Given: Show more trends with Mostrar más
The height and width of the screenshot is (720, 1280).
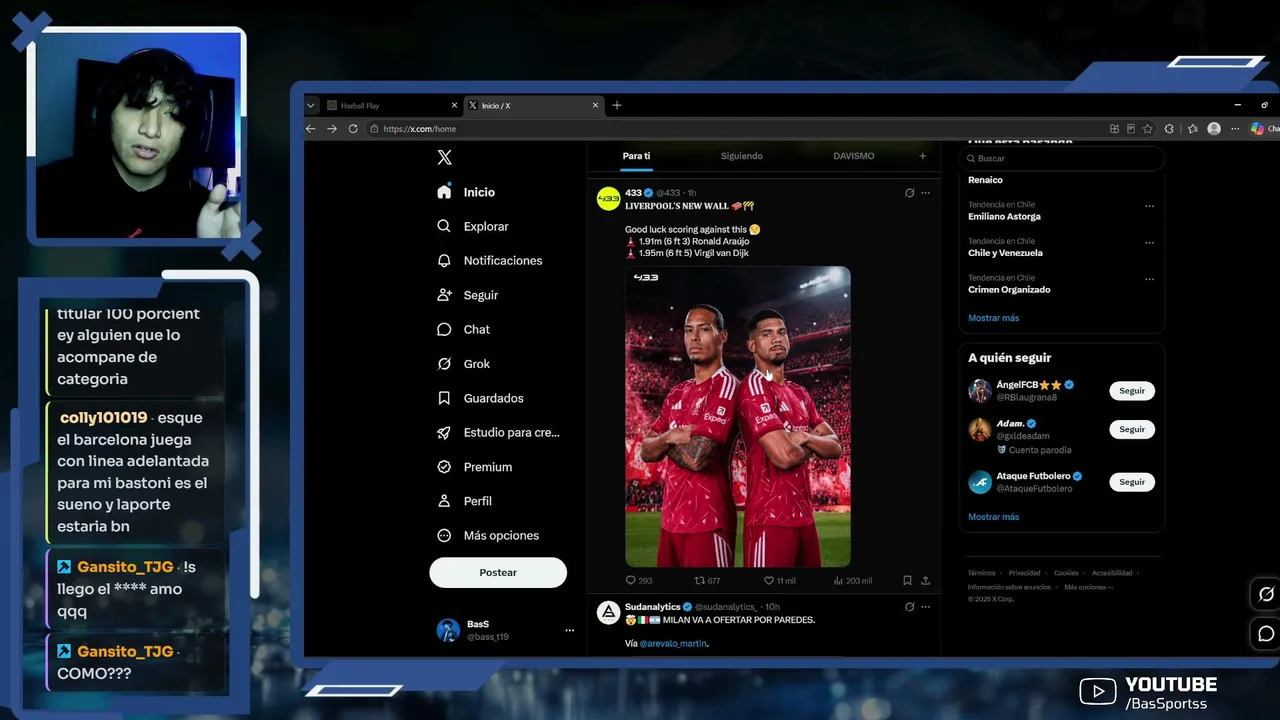Looking at the screenshot, I should coord(993,318).
